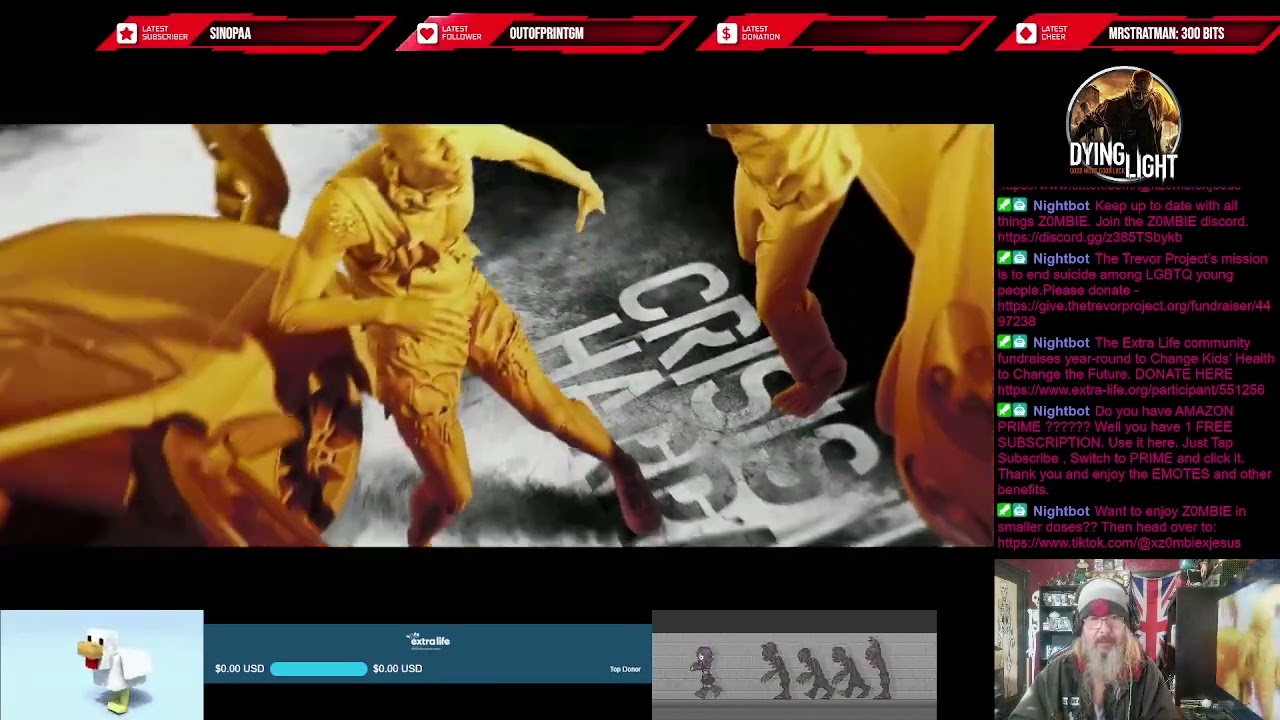Open the tiktok.com xz0mbiexjesus link
The image size is (1280, 720).
[1119, 543]
